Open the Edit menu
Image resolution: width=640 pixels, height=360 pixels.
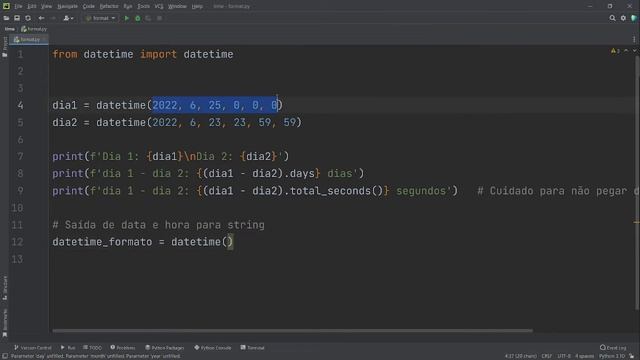[x=32, y=6]
